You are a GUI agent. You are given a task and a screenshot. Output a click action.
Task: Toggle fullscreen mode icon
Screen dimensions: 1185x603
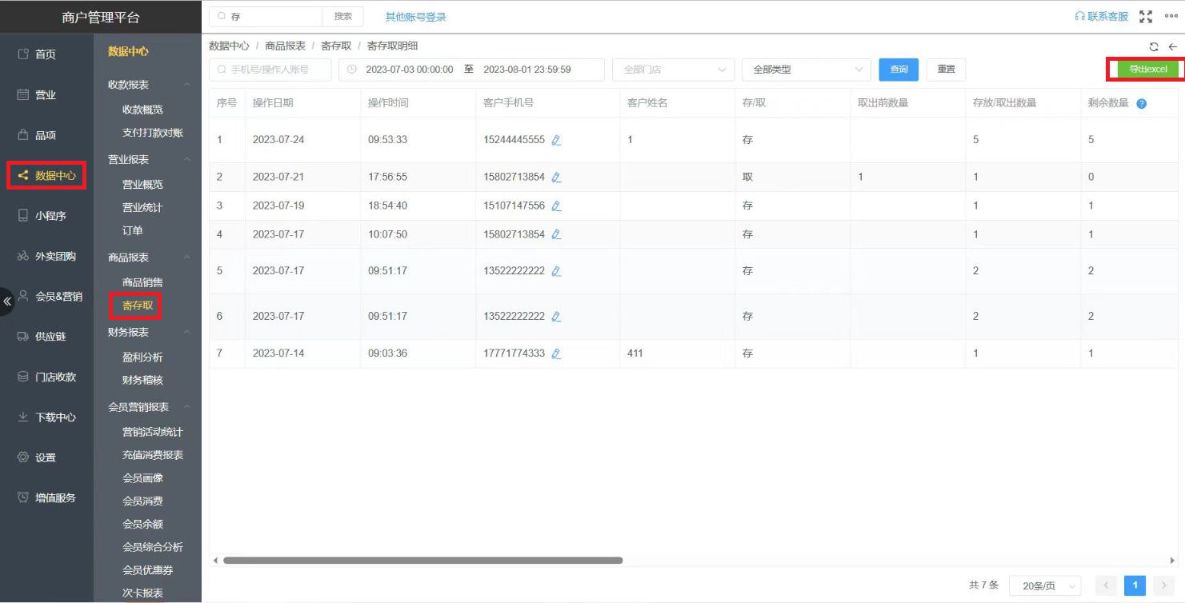[x=1146, y=17]
